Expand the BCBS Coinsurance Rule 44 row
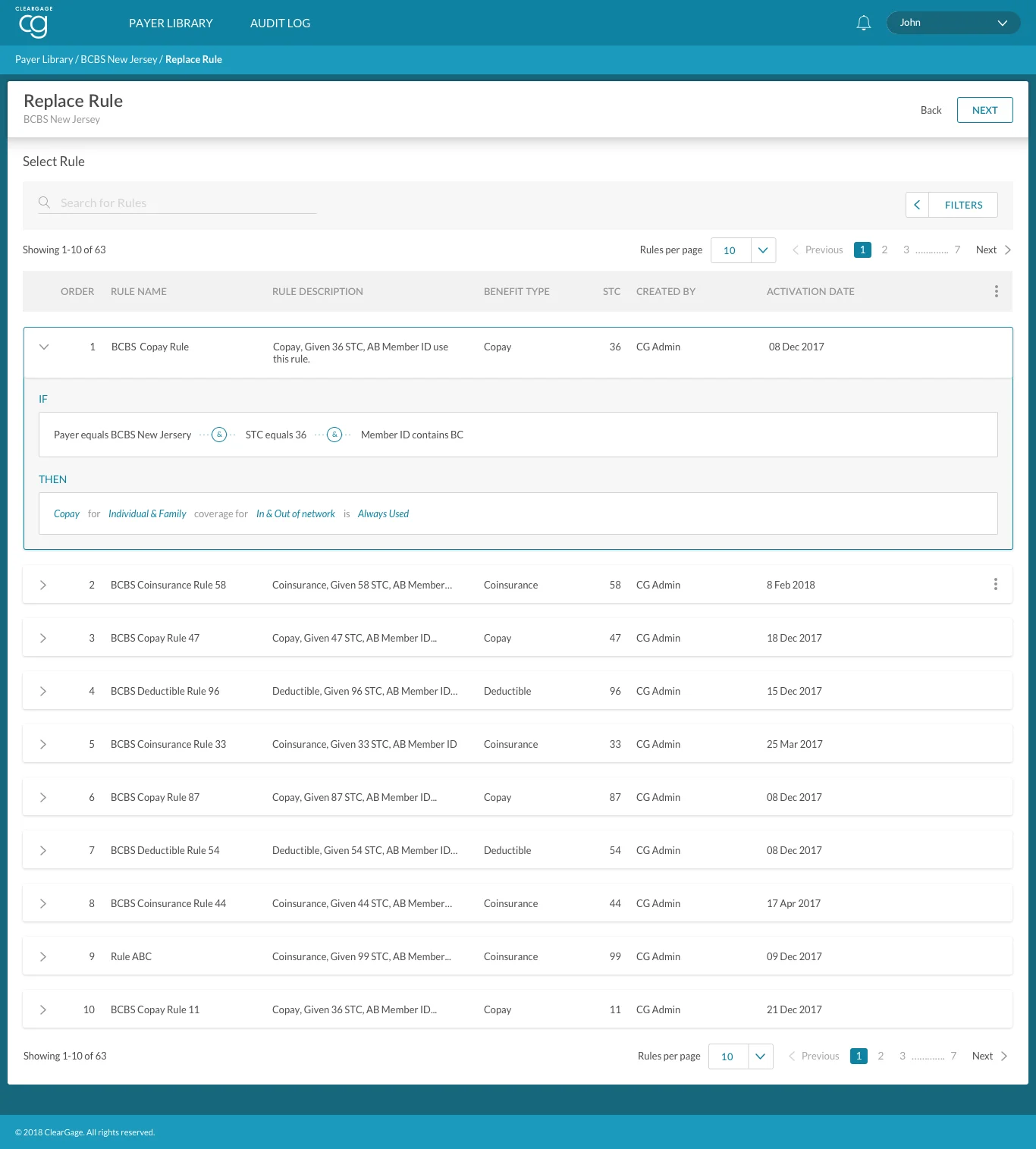This screenshot has height=1149, width=1036. (x=43, y=903)
